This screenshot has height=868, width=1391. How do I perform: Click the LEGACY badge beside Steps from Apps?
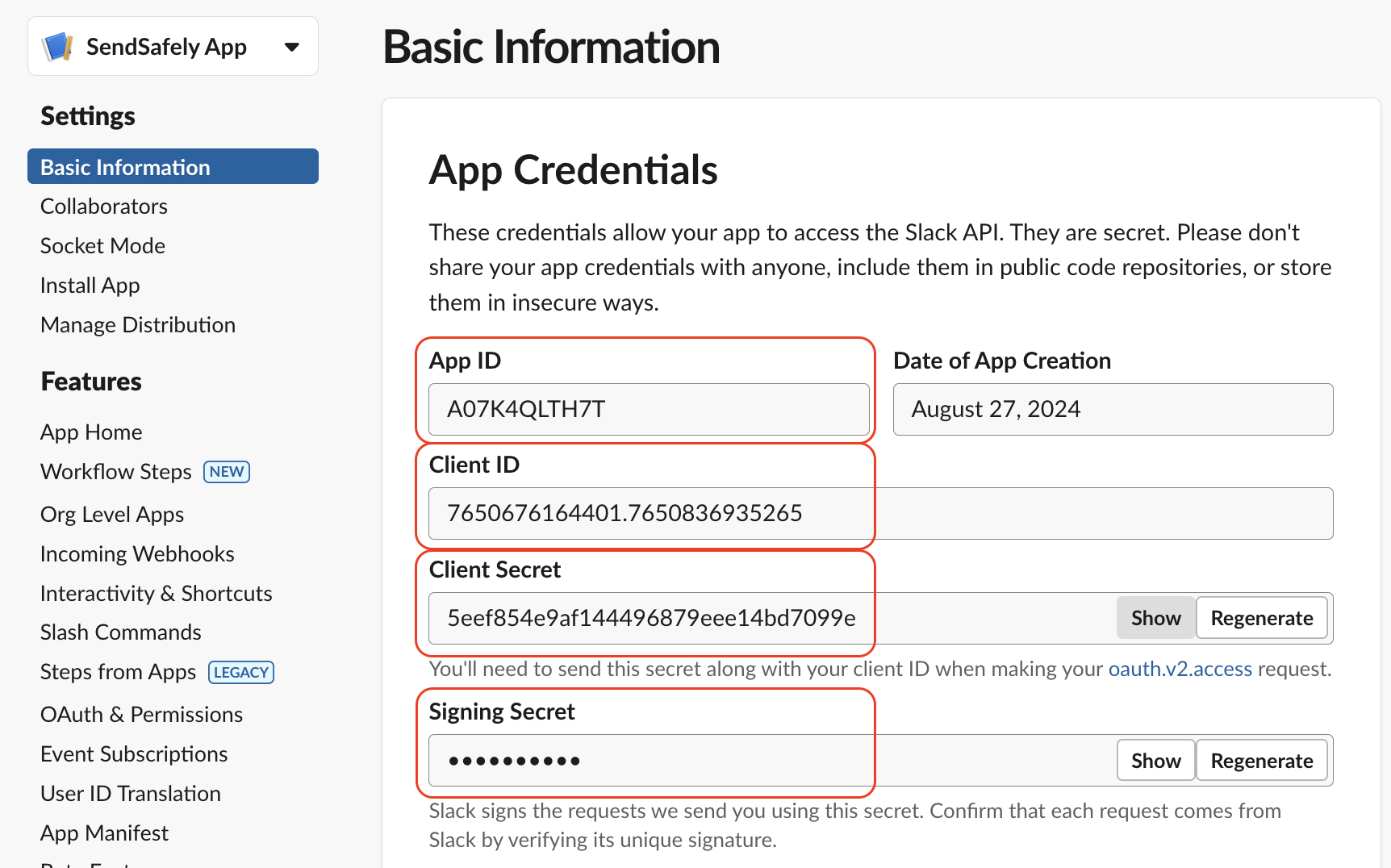tap(241, 672)
